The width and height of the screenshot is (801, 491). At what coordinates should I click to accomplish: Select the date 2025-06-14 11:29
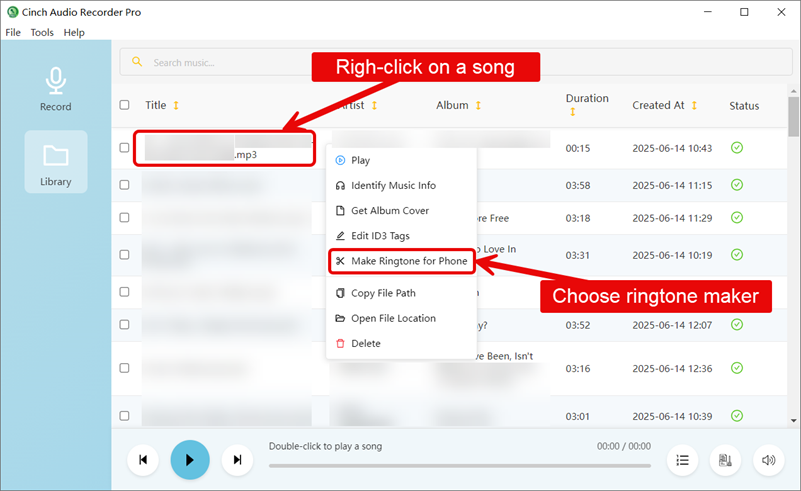[672, 218]
